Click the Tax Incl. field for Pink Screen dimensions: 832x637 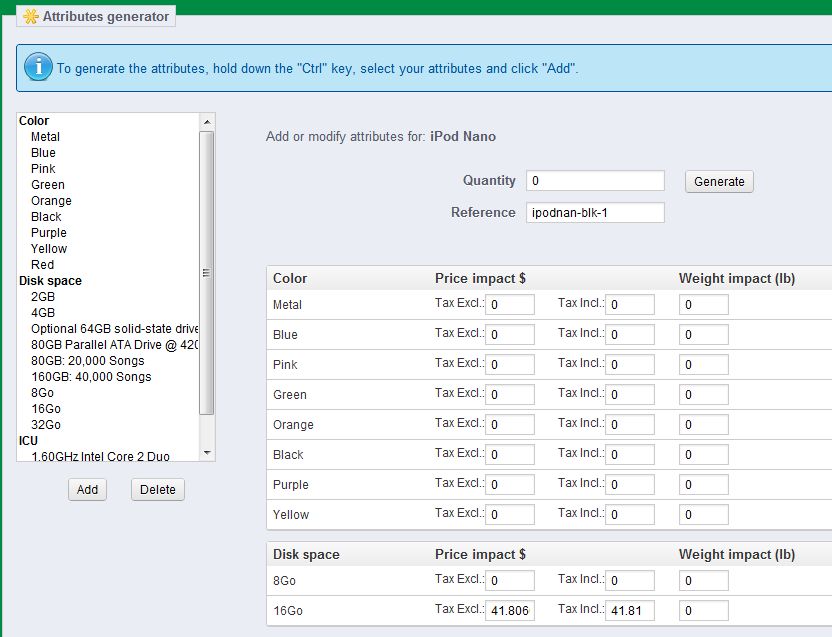click(630, 365)
